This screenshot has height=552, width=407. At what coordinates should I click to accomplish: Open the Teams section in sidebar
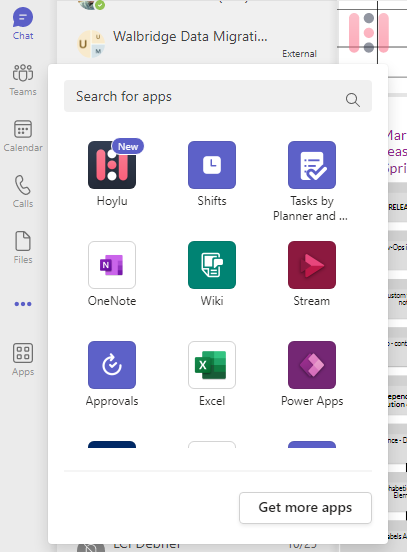23,80
